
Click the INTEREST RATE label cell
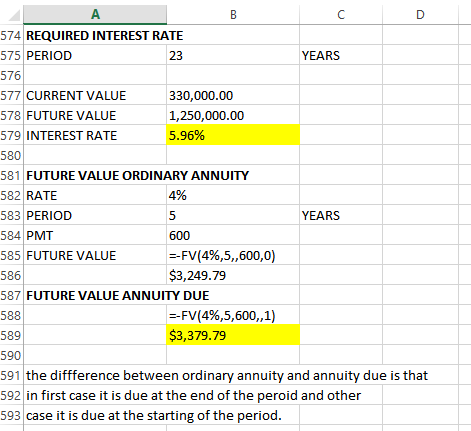[x=95, y=135]
